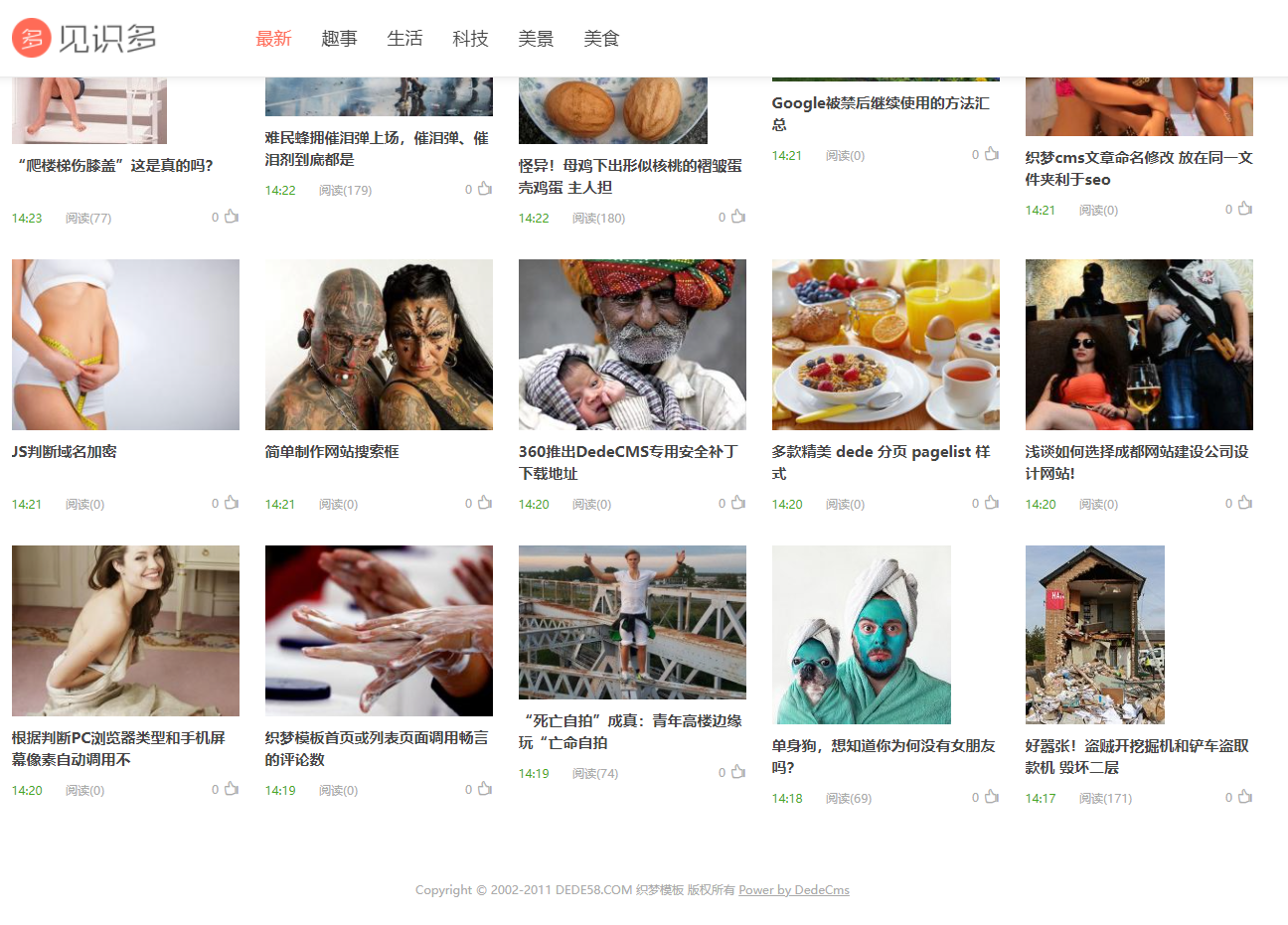Like the 死亡自拍 article
This screenshot has height=925, width=1288.
(738, 772)
